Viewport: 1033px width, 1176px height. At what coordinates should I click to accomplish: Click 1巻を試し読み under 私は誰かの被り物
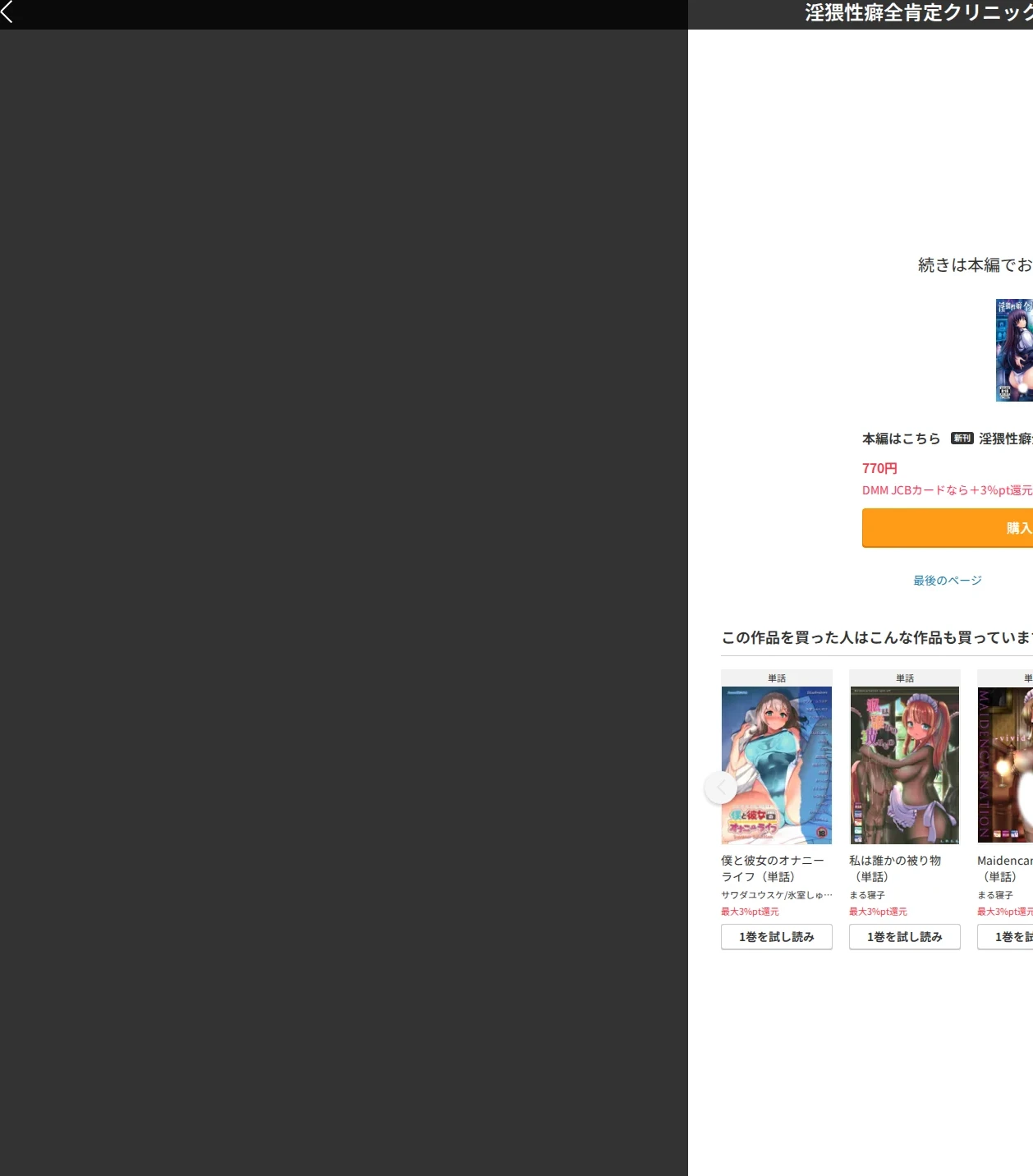point(905,937)
